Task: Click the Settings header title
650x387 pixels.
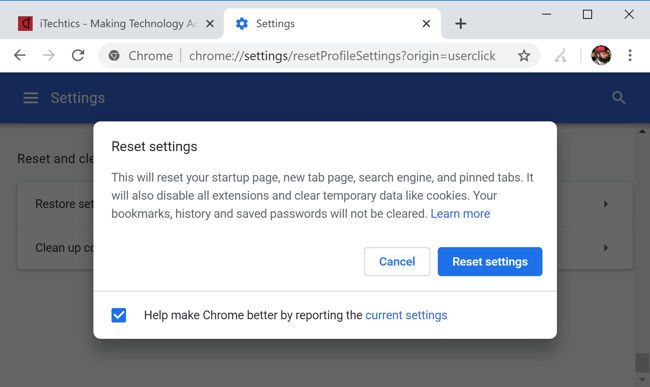Action: pyautogui.click(x=78, y=98)
